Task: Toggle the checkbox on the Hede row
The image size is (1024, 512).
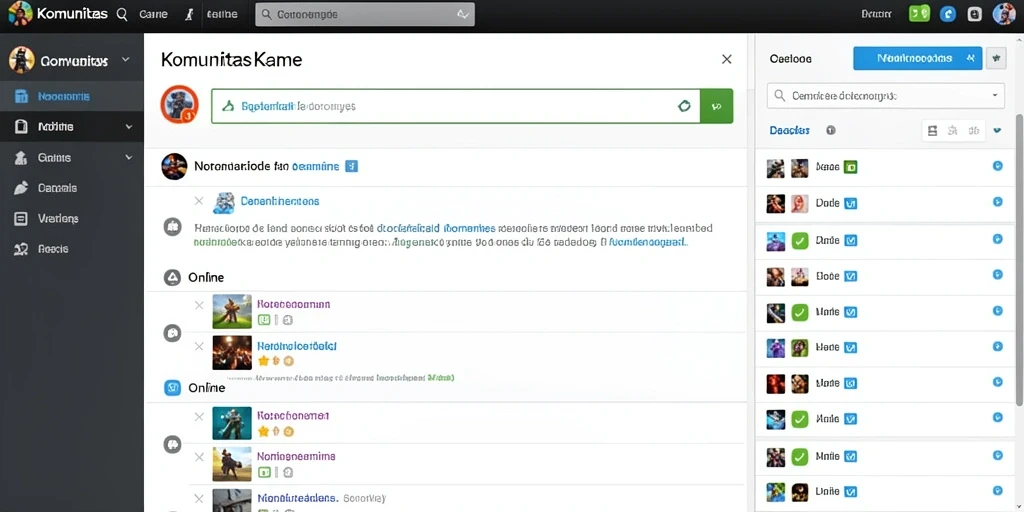Action: [x=850, y=348]
